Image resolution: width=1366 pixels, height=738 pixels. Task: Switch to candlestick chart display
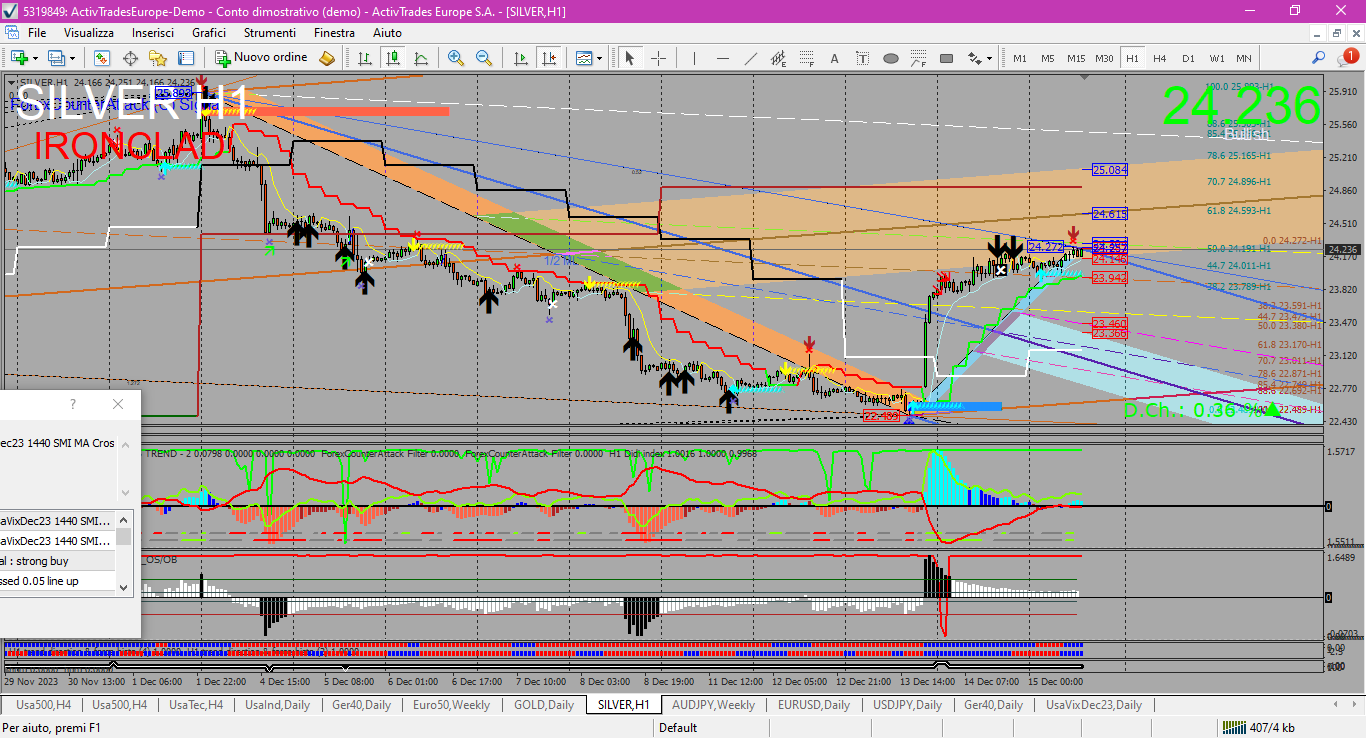pos(394,58)
